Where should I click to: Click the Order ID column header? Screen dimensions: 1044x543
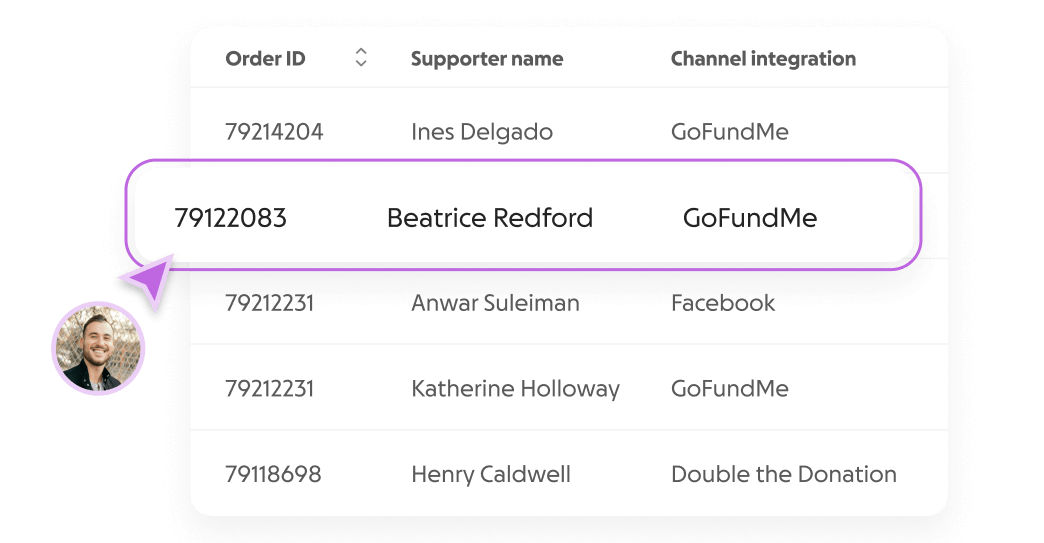click(265, 59)
